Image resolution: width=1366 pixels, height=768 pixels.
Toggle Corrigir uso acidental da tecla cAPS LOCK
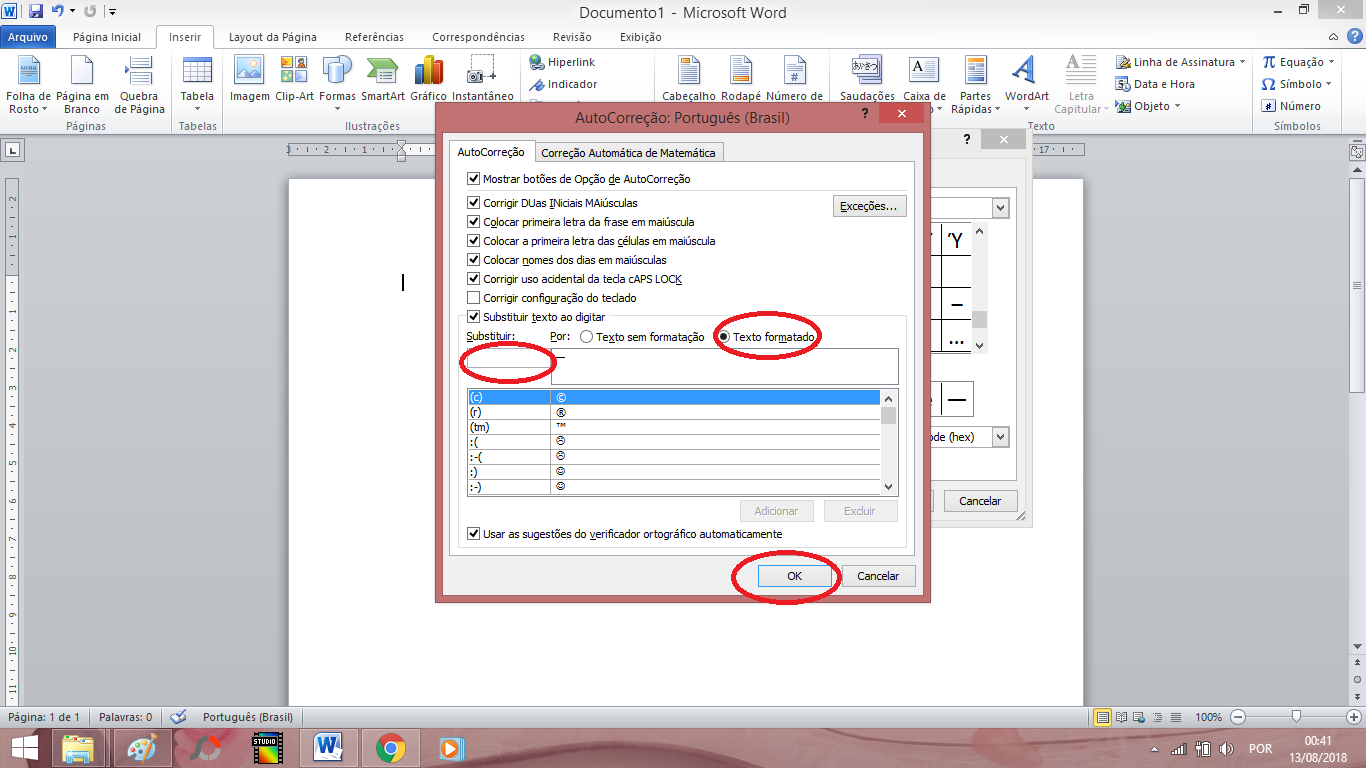pyautogui.click(x=474, y=279)
